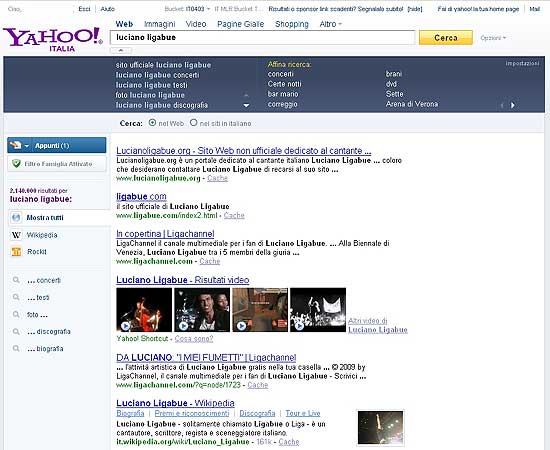Image resolution: width=550 pixels, height=450 pixels.
Task: Click magnifier icon next to biografia
Action: tap(16, 349)
